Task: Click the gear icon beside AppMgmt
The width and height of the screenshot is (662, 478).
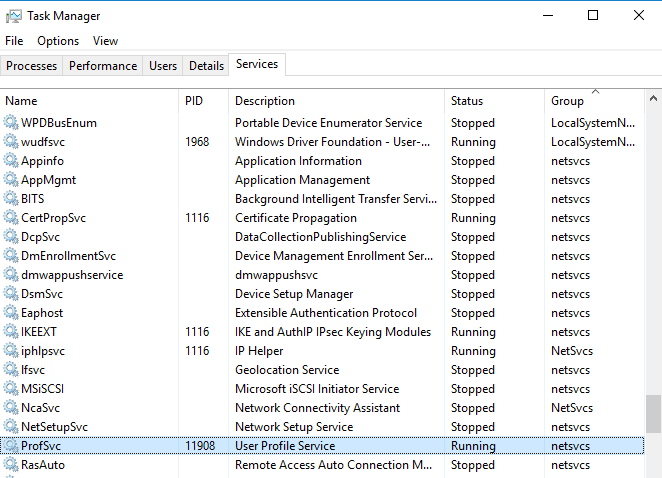Action: point(11,179)
